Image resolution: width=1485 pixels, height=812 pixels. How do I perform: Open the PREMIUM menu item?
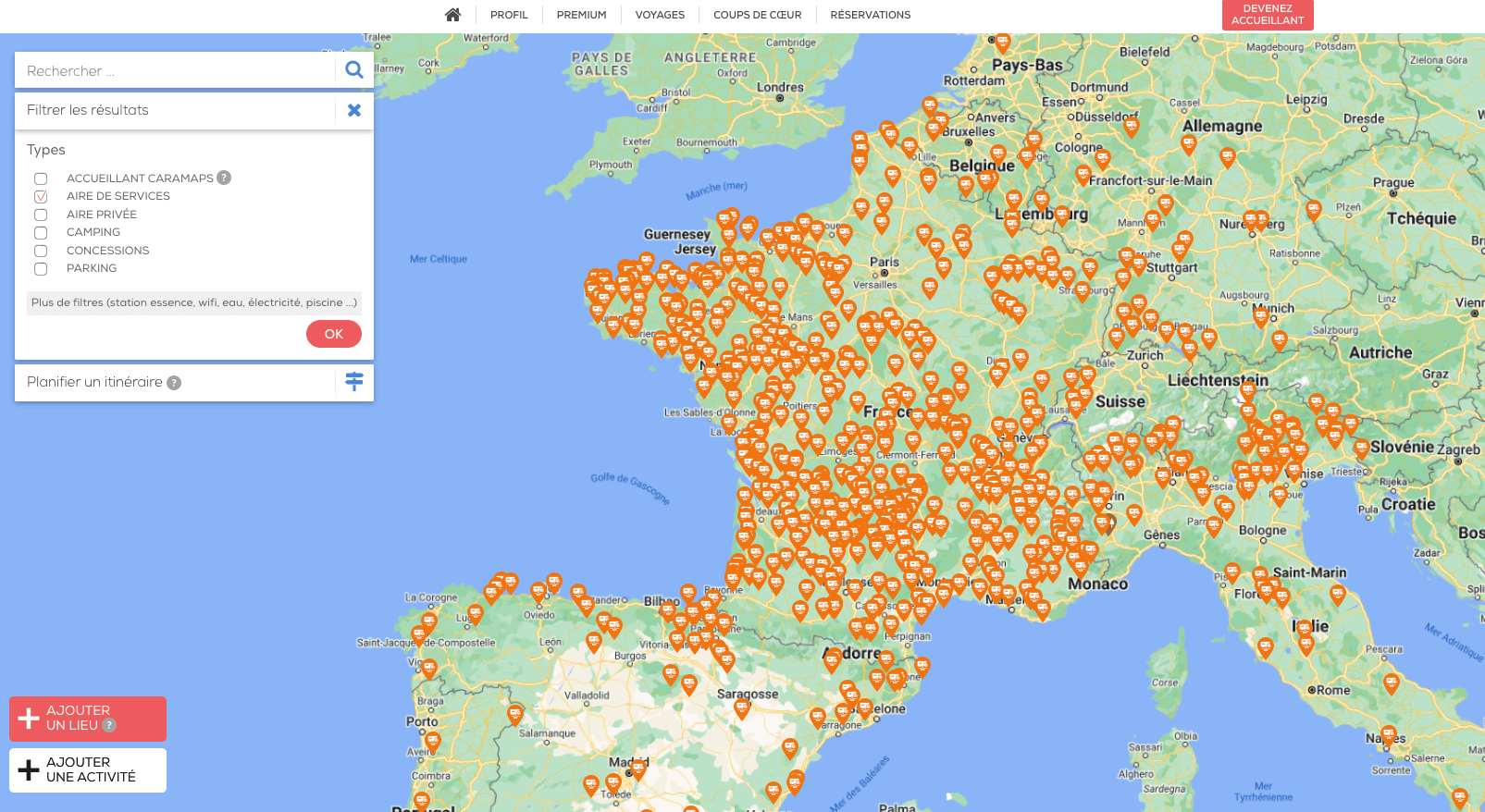point(582,15)
